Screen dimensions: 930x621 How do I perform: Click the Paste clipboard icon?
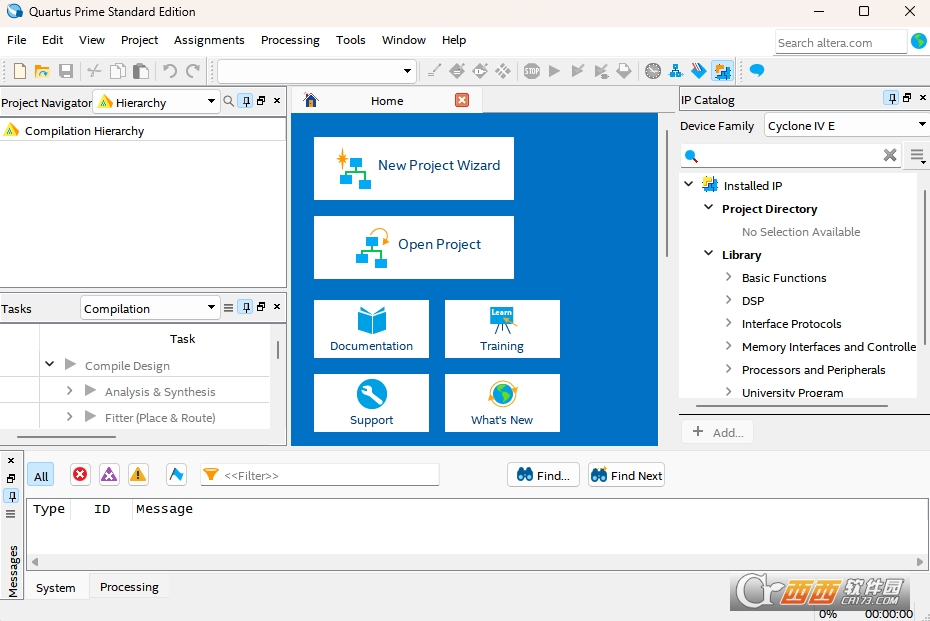141,71
